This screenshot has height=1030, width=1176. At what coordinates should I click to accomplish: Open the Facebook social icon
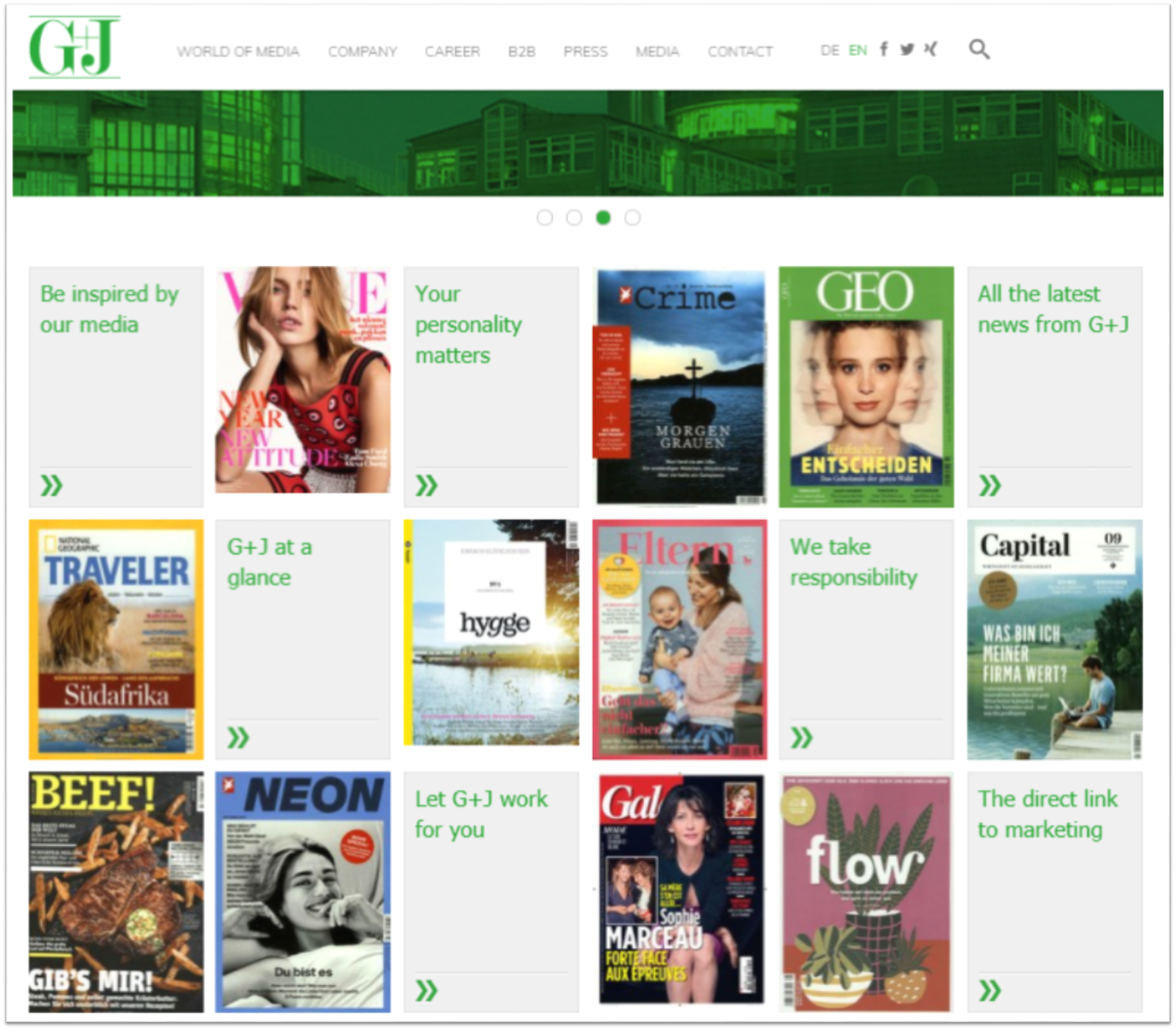click(883, 49)
